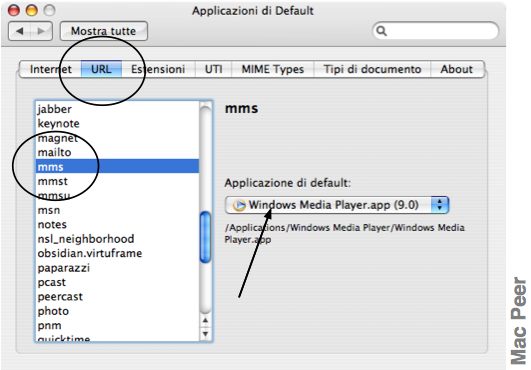The height and width of the screenshot is (370, 531).
Task: Select the magnet scheme row
Action: point(117,138)
